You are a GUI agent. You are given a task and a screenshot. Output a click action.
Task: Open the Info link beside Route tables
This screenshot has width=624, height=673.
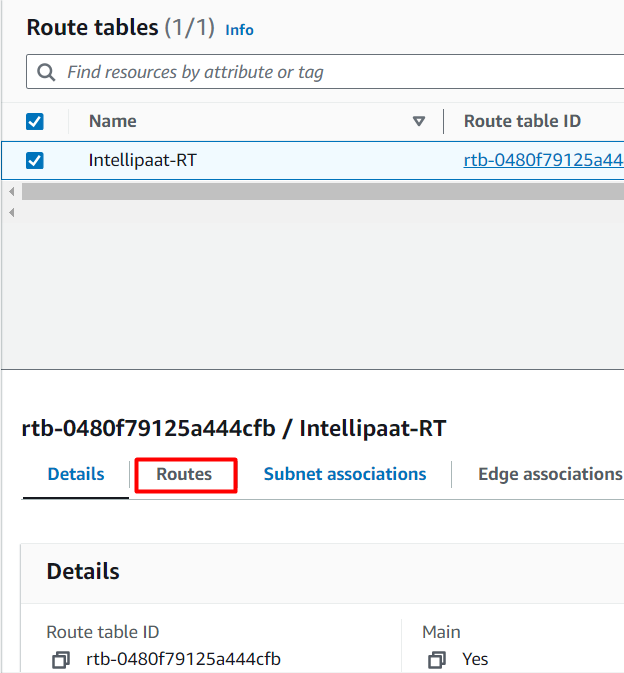pos(239,30)
